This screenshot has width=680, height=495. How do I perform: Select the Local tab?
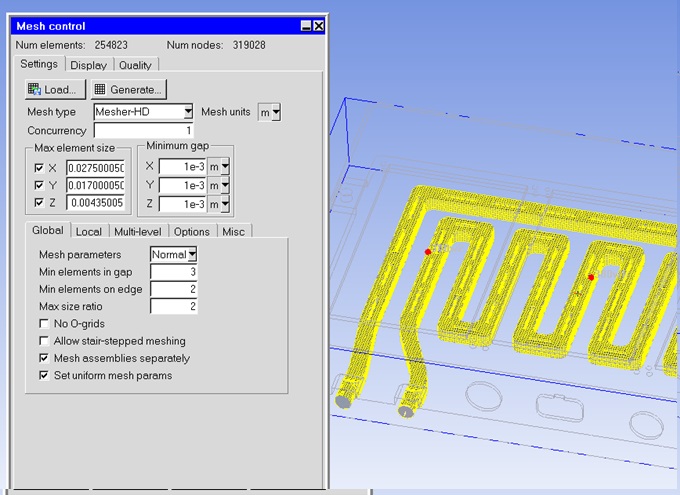point(89,231)
